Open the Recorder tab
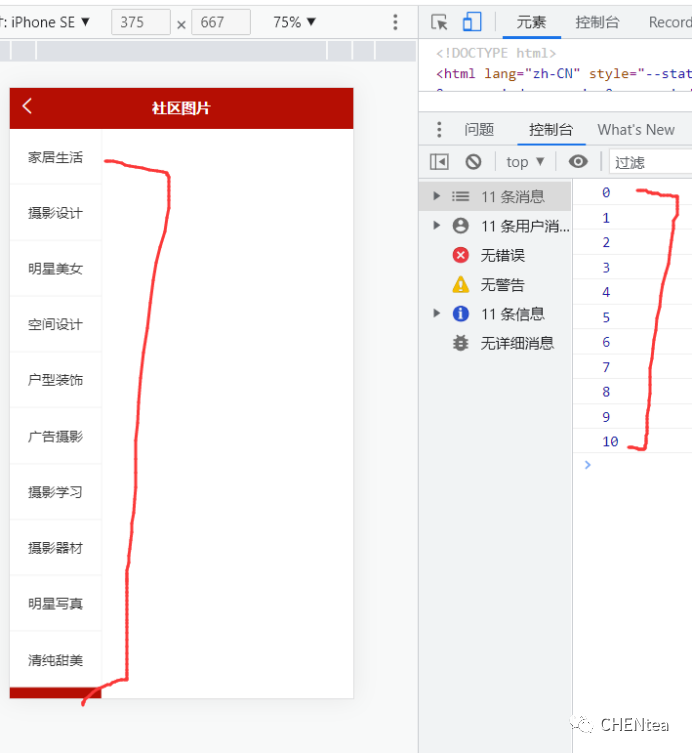692x753 pixels. click(670, 22)
